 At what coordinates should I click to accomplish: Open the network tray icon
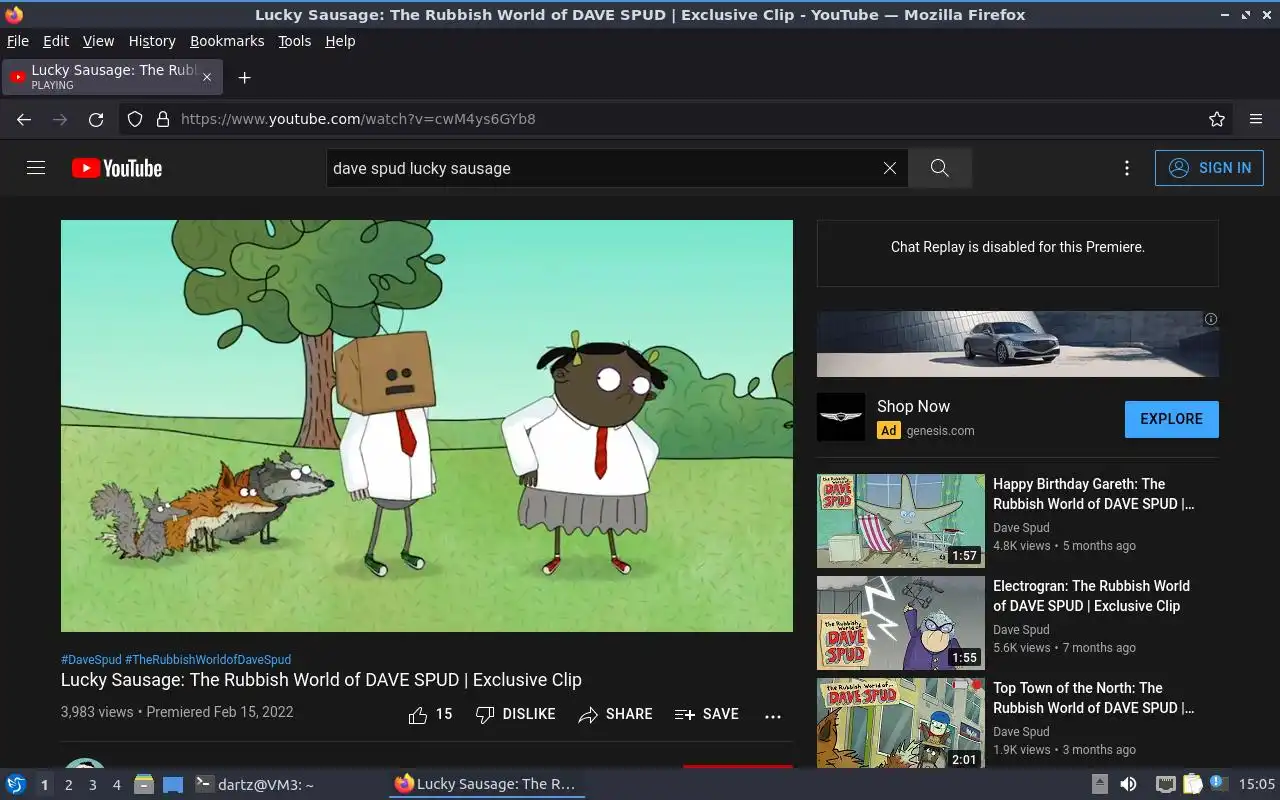pos(1165,785)
